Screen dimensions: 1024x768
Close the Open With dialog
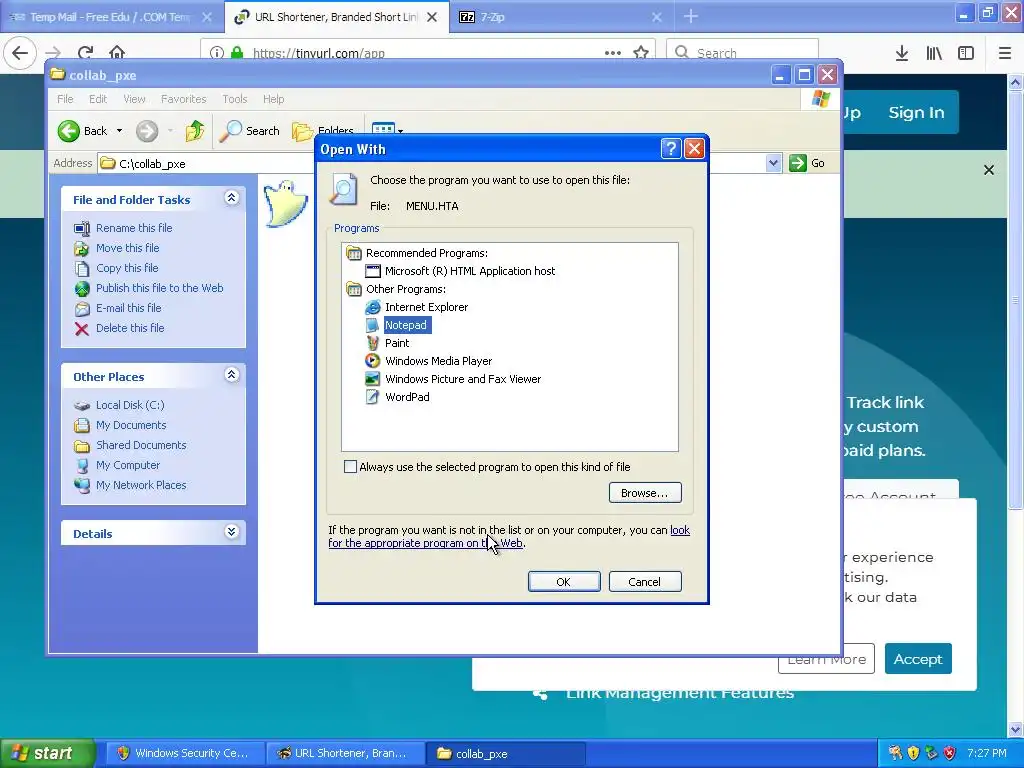click(694, 149)
